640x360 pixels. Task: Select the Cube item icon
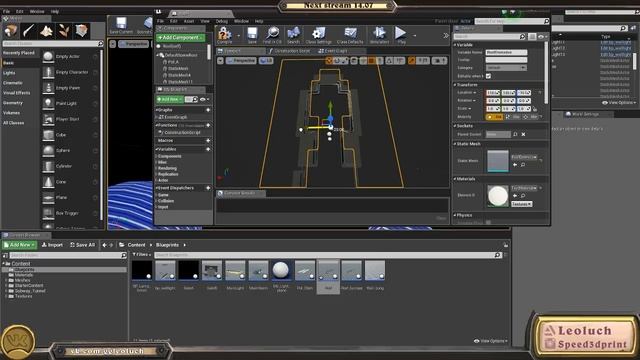click(48, 135)
